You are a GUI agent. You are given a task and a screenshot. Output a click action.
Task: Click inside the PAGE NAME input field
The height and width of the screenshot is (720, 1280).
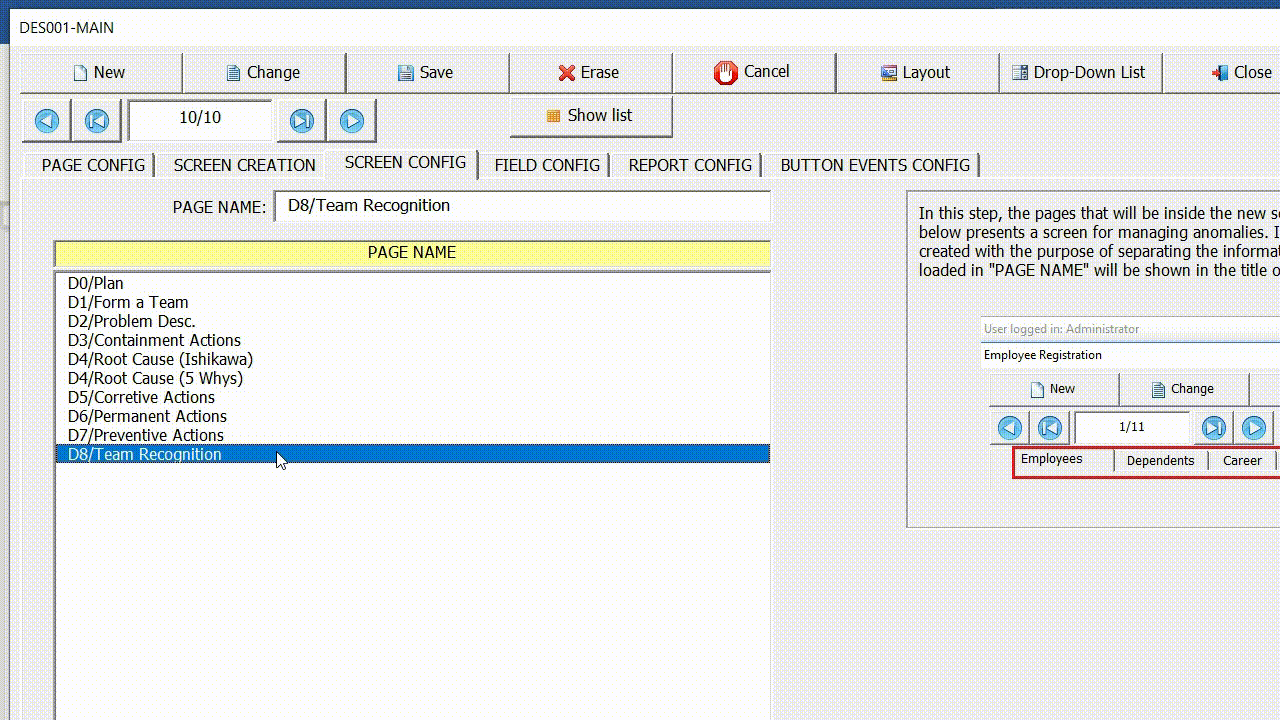pos(522,206)
